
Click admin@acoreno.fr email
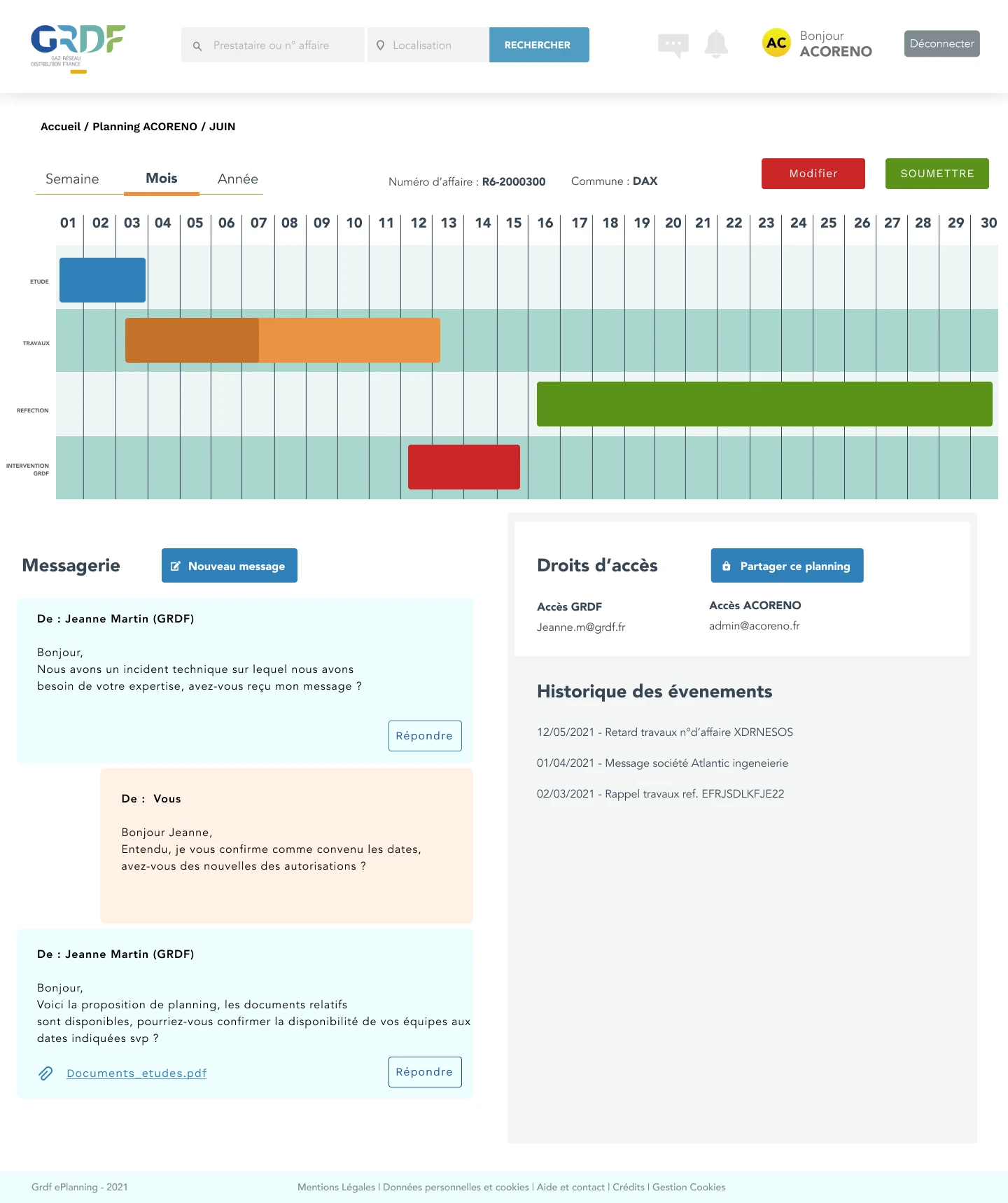(x=754, y=626)
